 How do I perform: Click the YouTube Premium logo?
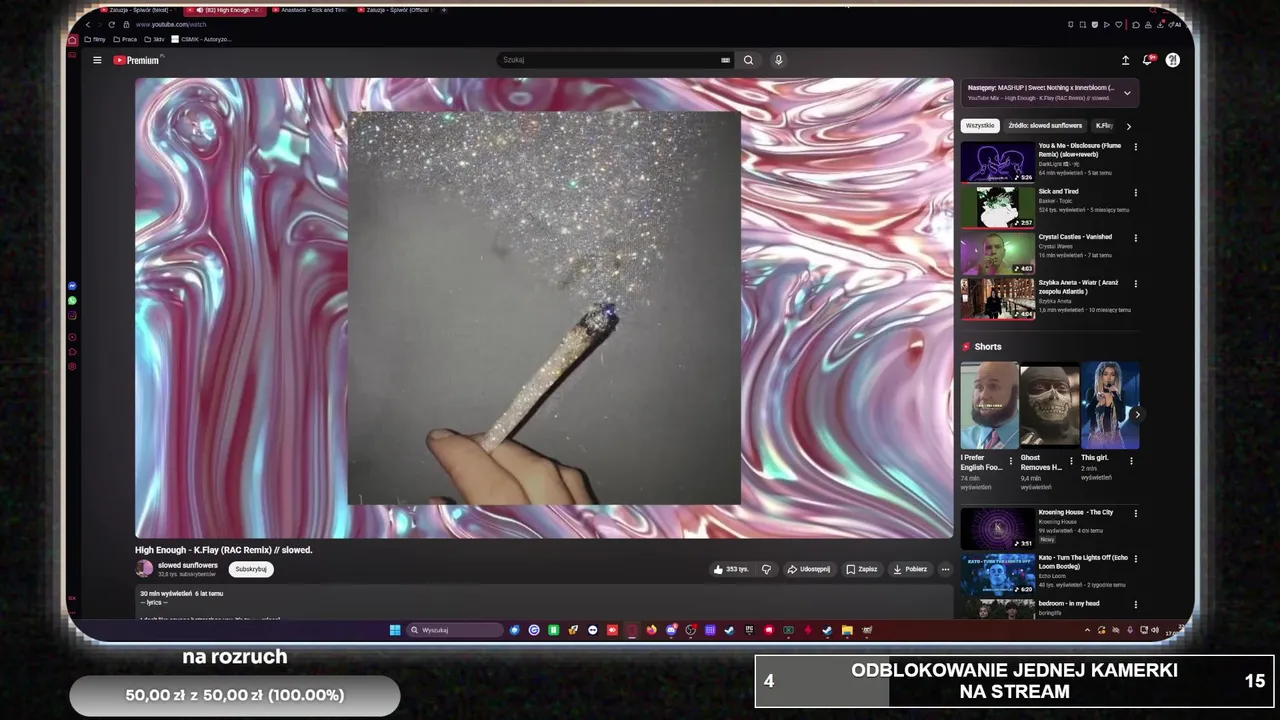(x=137, y=60)
